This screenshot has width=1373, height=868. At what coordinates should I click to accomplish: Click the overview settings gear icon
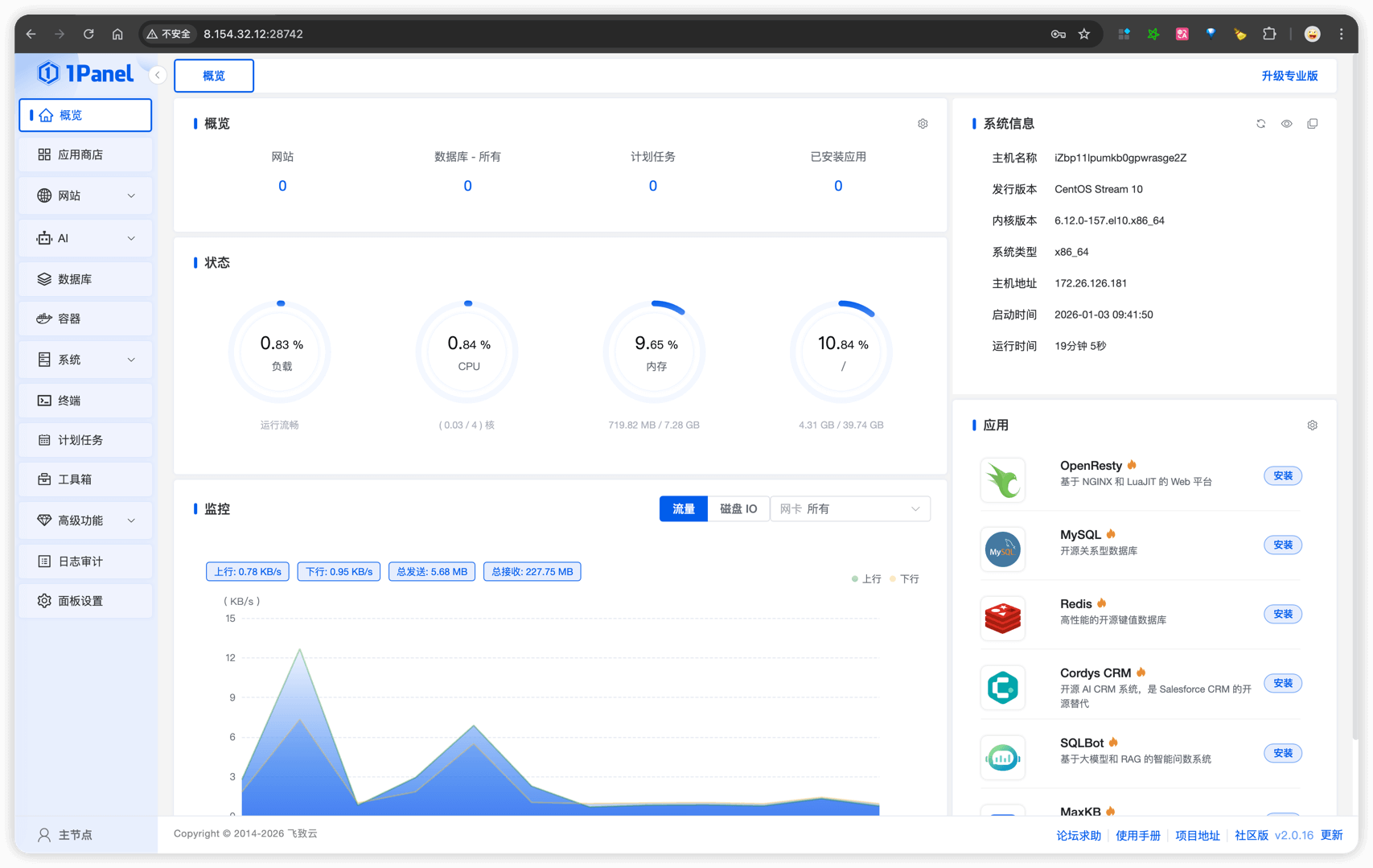pyautogui.click(x=923, y=124)
